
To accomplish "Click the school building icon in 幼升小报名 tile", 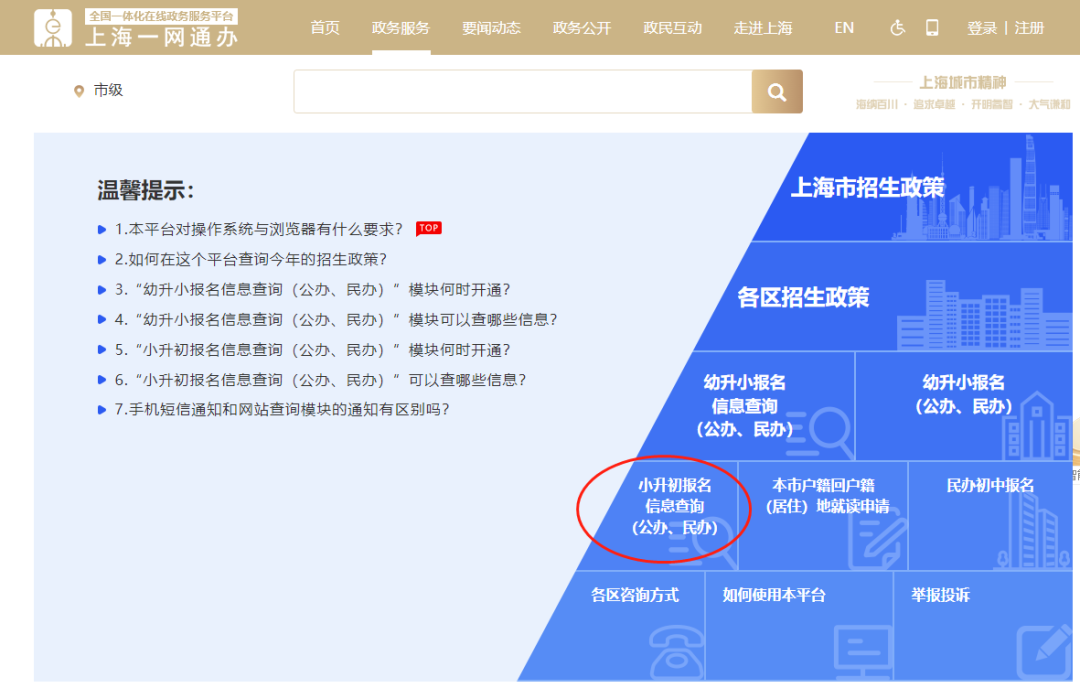I will point(1037,426).
